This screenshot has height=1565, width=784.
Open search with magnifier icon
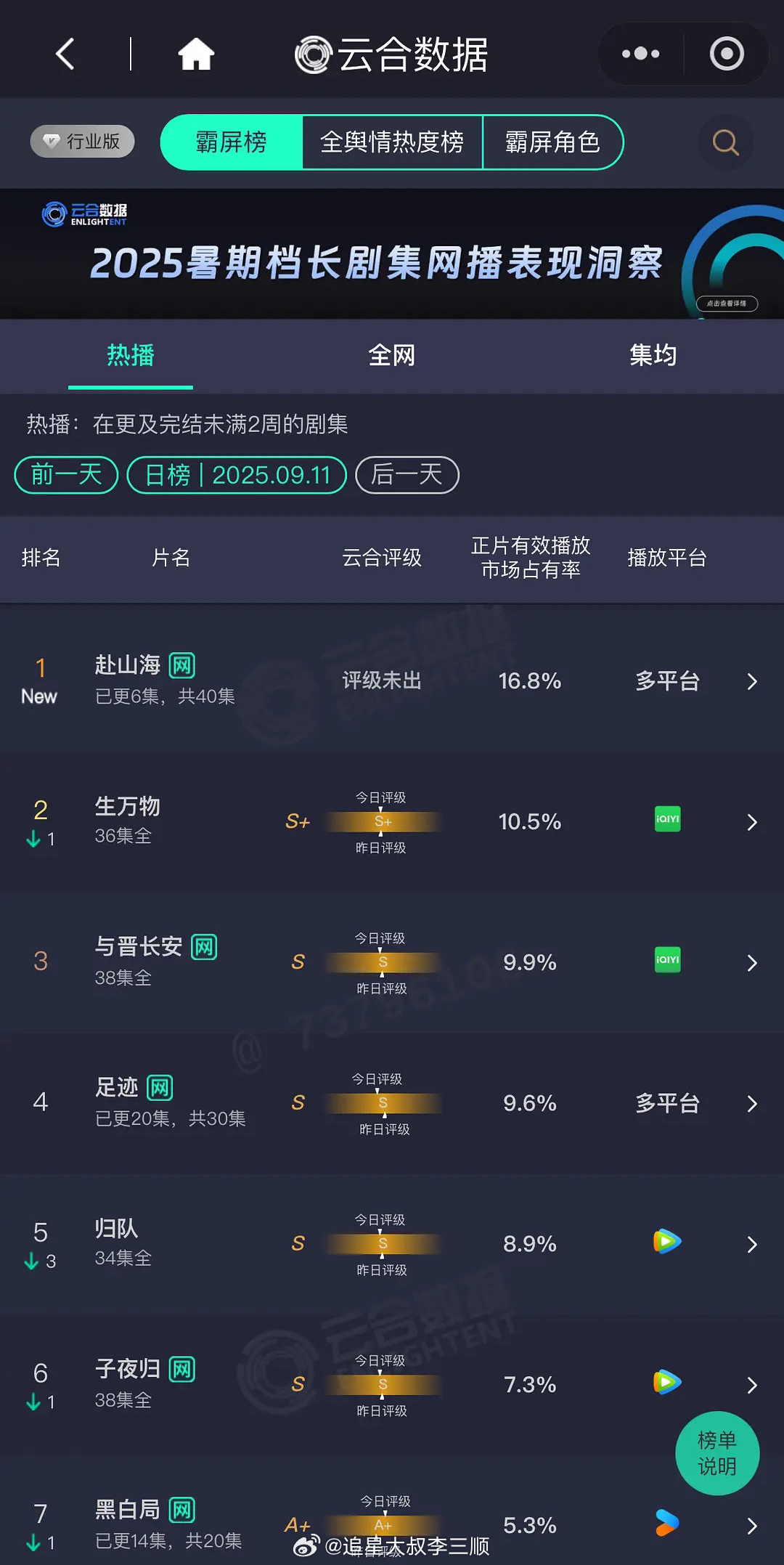(725, 142)
